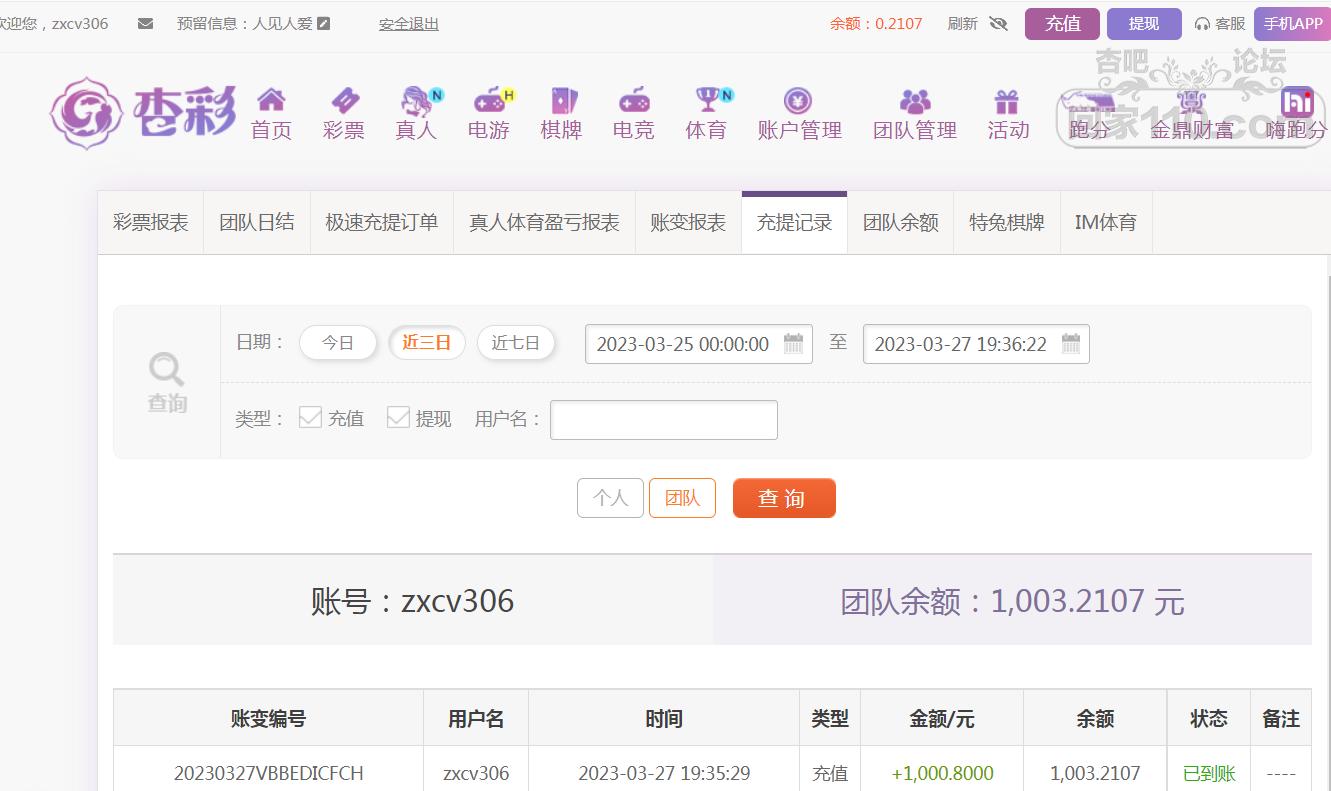Viewport: 1331px width, 791px height.
Task: Click the 用户名 input field
Action: [x=663, y=420]
